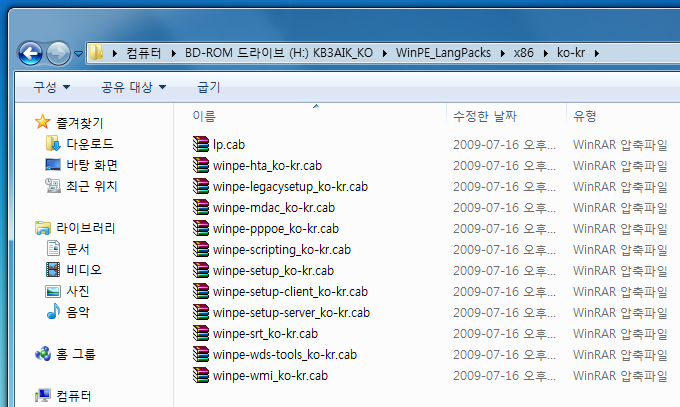680x407 pixels.
Task: Select file name winpe-wmi_ko-kr.cab
Action: pyautogui.click(x=270, y=376)
